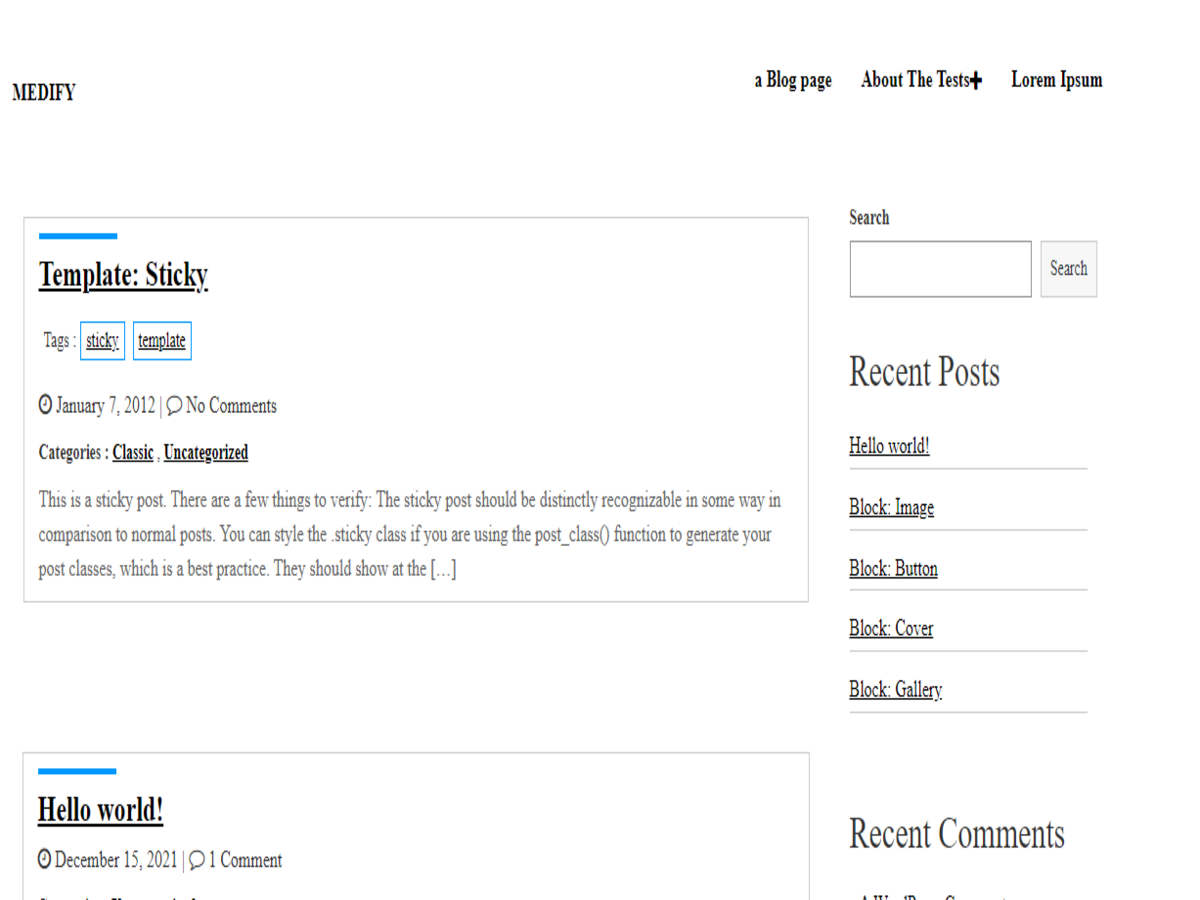Open Hello world! under Recent Posts

click(889, 446)
